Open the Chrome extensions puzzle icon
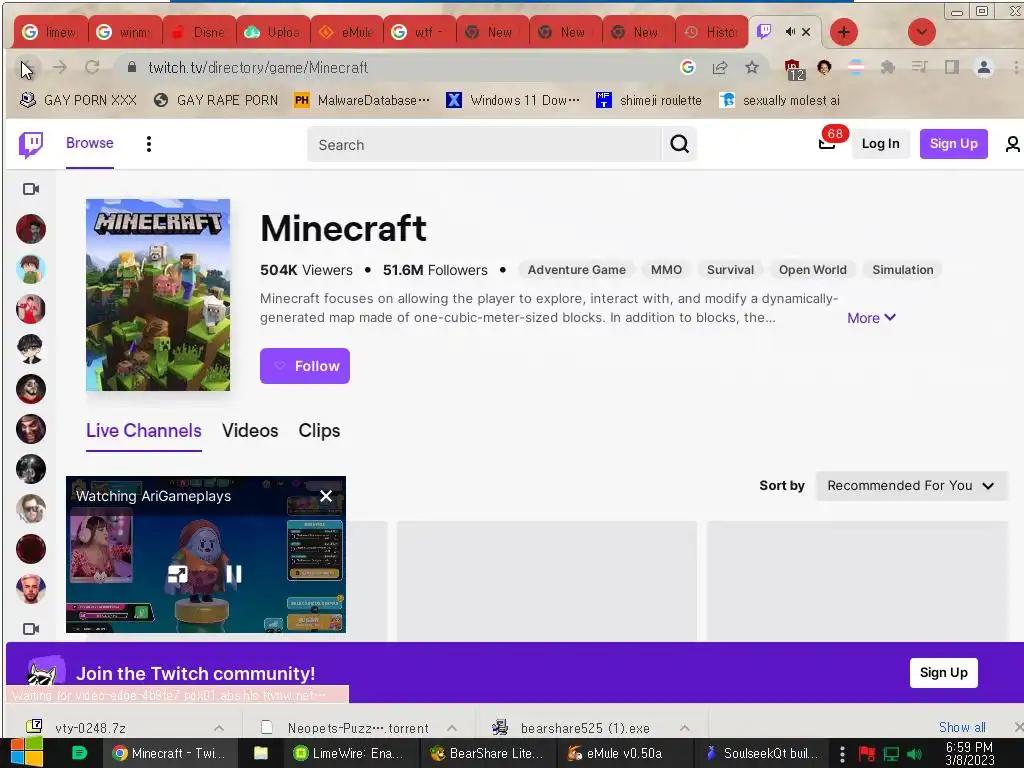 [x=888, y=67]
